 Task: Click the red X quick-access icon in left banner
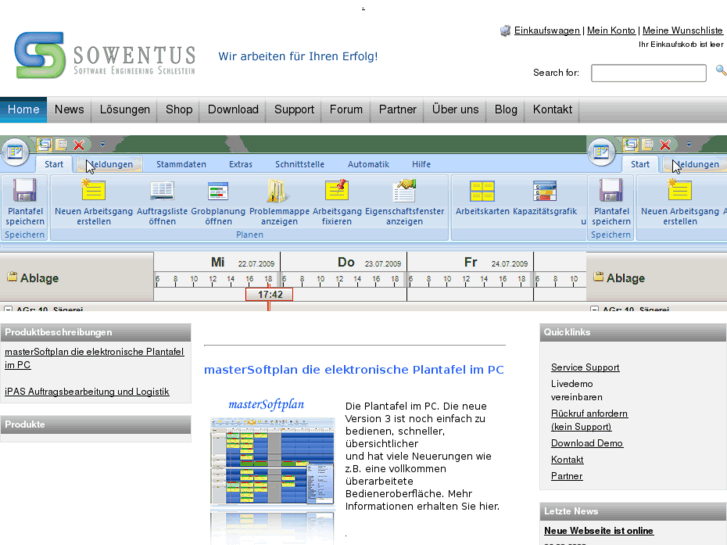coord(79,145)
